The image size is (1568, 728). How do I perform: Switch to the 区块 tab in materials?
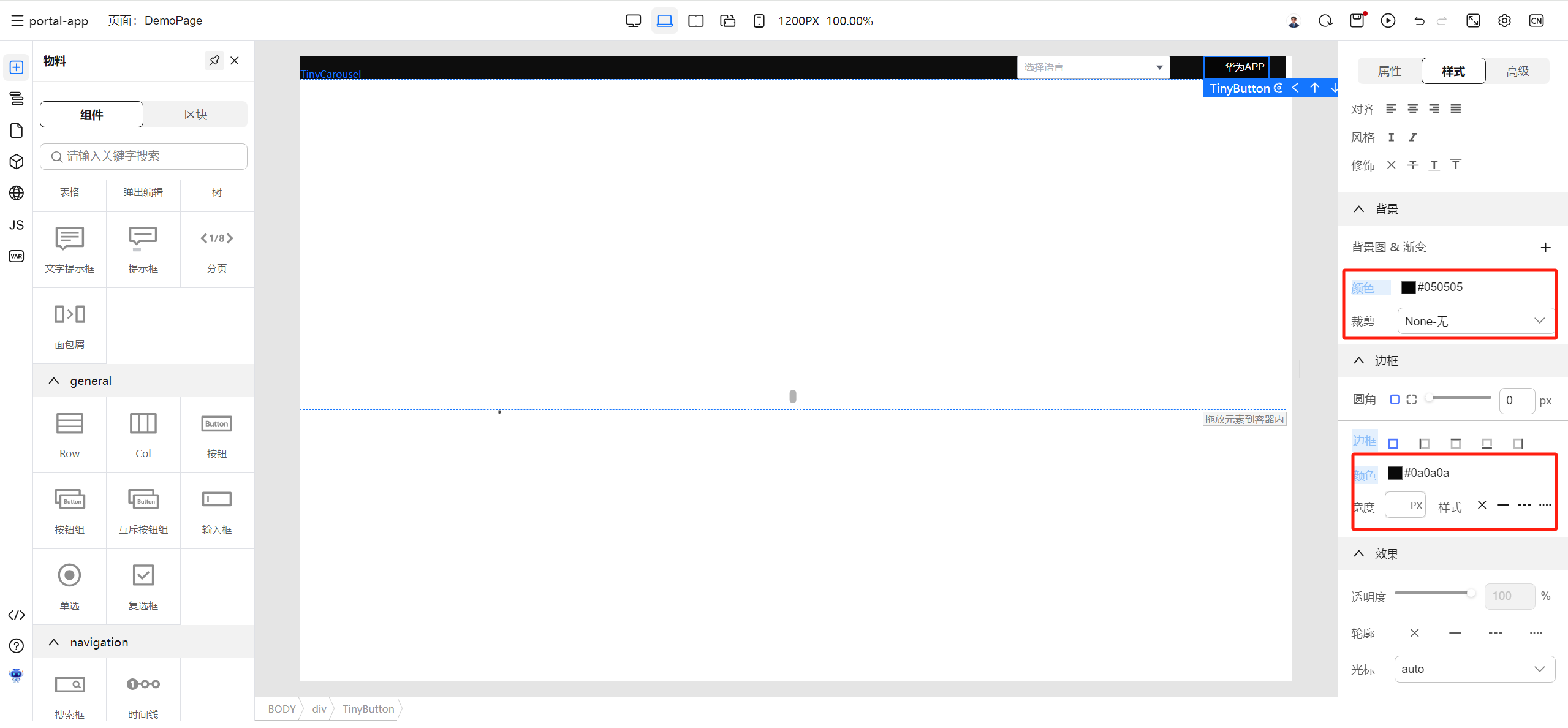click(195, 115)
